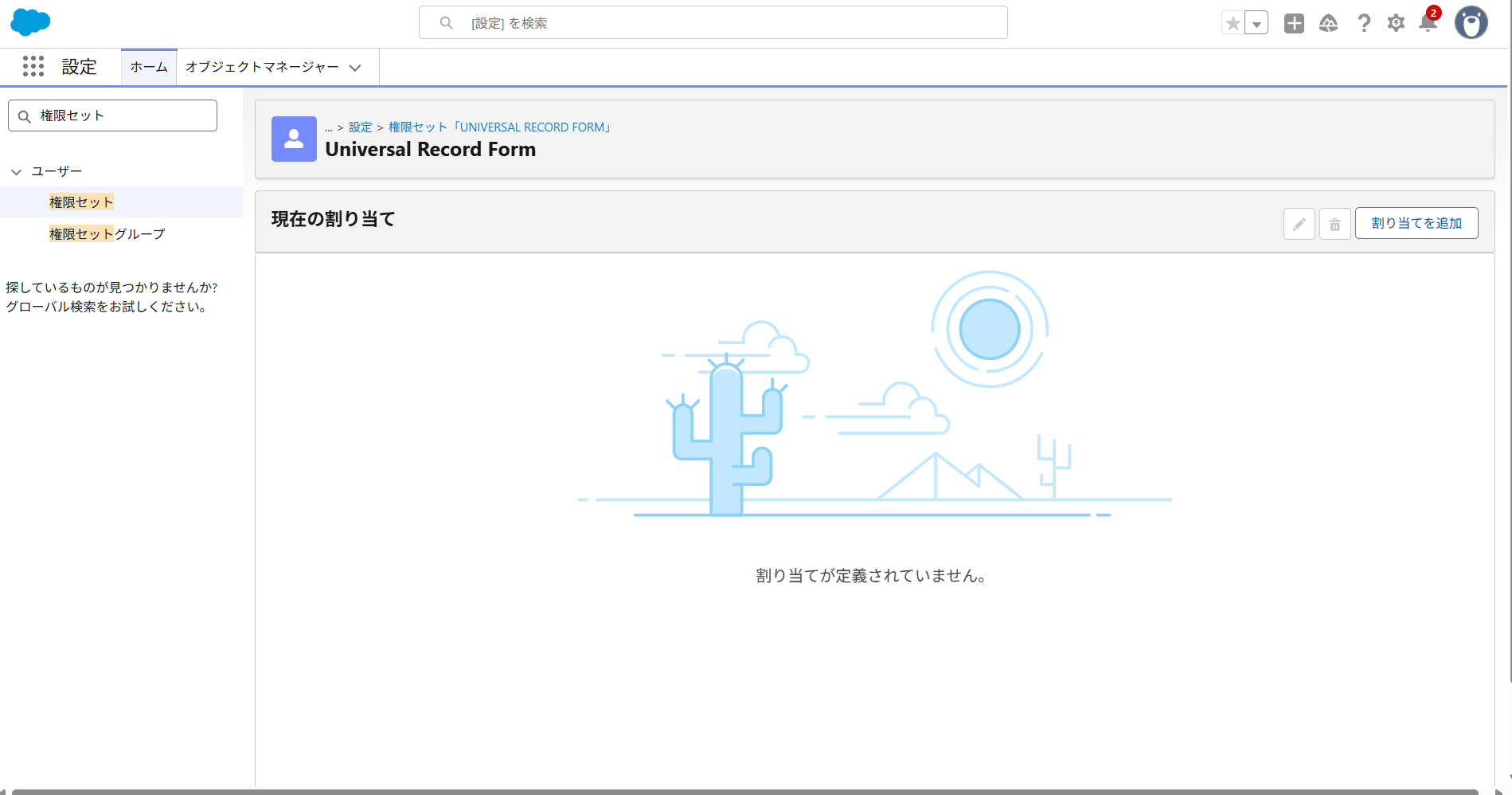Viewport: 1512px width, 795px height.
Task: Click the setup gear icon
Action: coord(1395,23)
